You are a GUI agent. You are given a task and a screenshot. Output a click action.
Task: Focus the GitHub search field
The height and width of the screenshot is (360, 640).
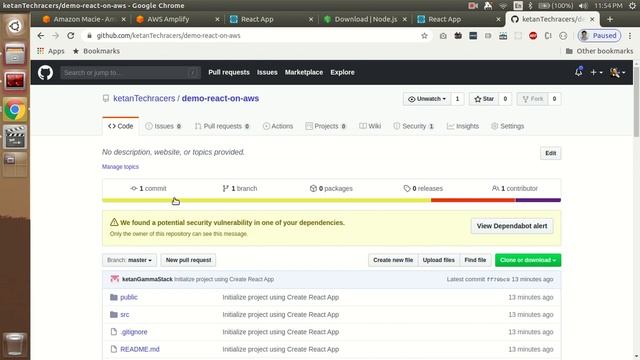[x=131, y=73]
